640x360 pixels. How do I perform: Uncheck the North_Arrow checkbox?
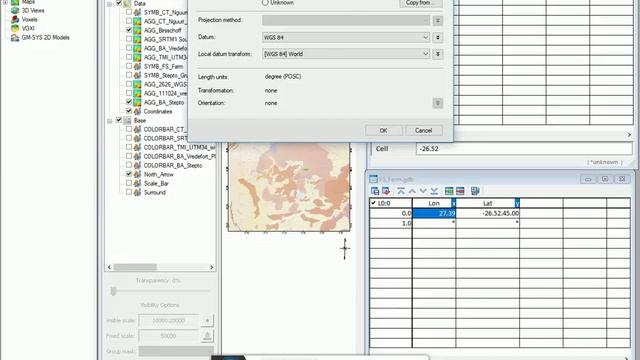[x=129, y=174]
